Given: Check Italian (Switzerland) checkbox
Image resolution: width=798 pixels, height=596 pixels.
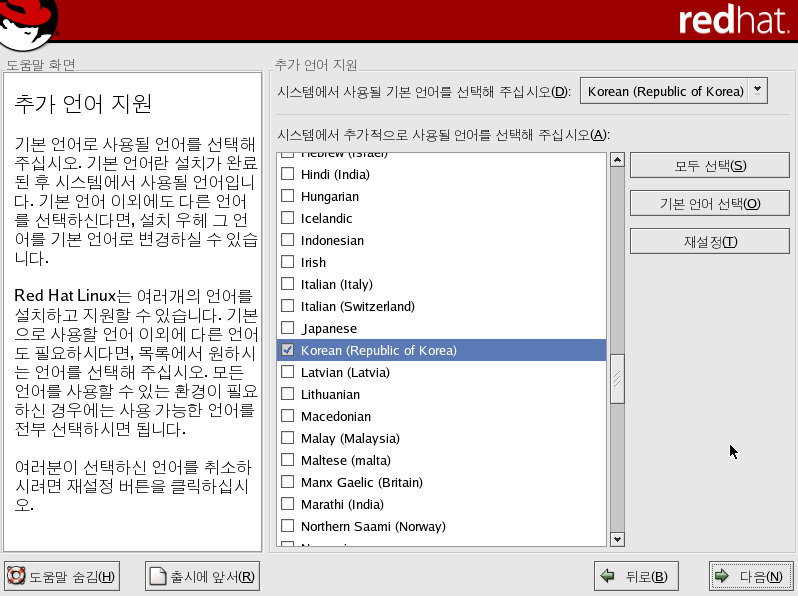Looking at the screenshot, I should [288, 306].
